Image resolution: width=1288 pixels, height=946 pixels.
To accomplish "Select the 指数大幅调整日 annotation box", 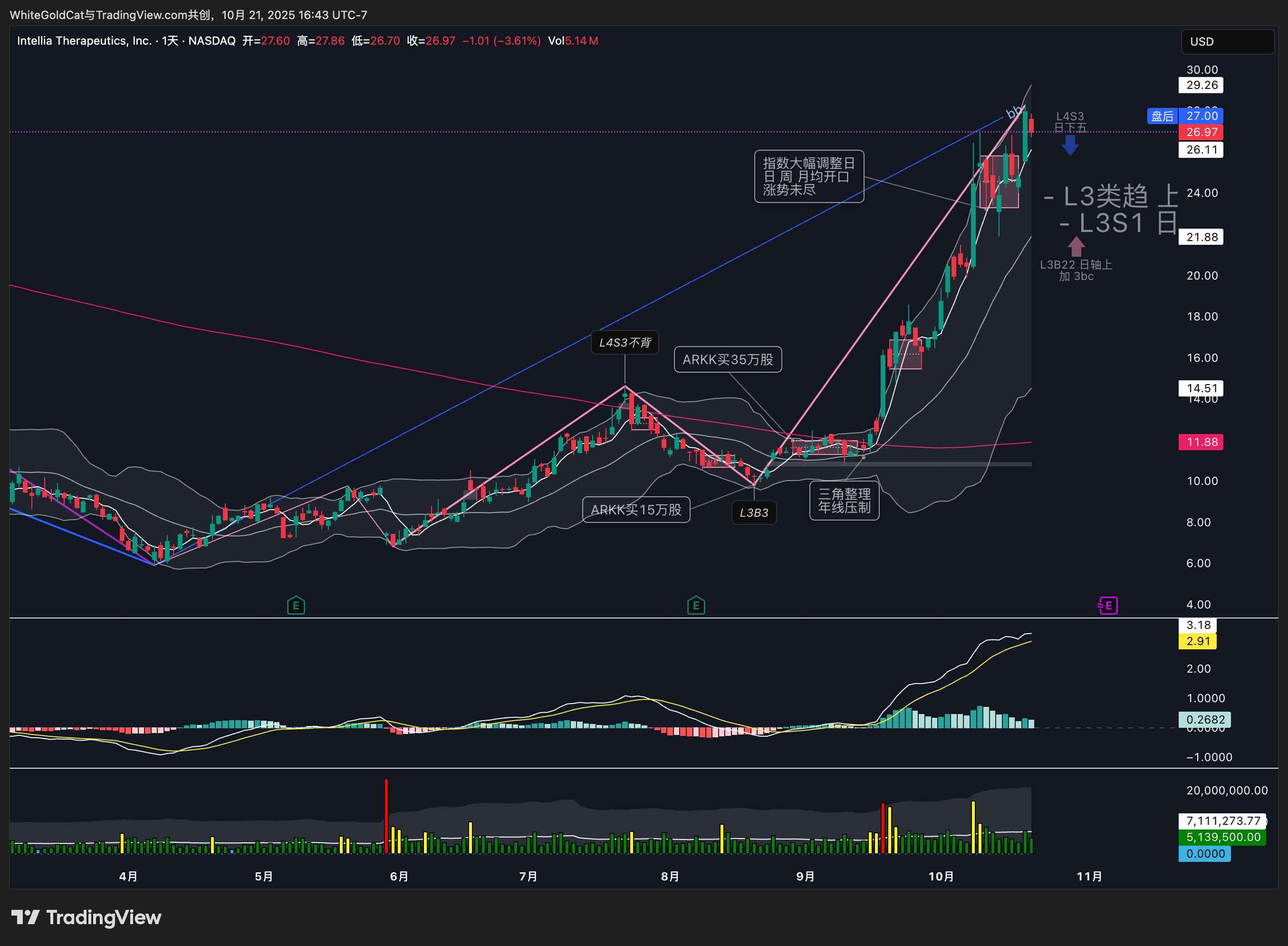I will pyautogui.click(x=809, y=176).
